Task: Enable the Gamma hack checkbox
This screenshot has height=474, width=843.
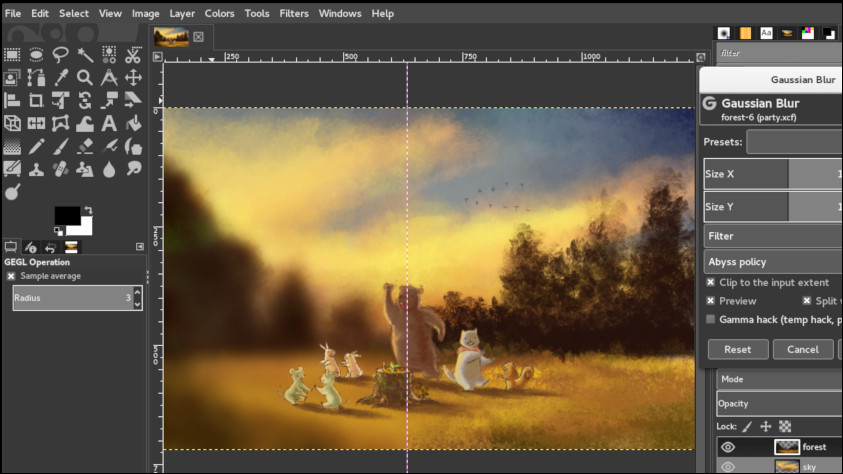Action: tap(711, 319)
